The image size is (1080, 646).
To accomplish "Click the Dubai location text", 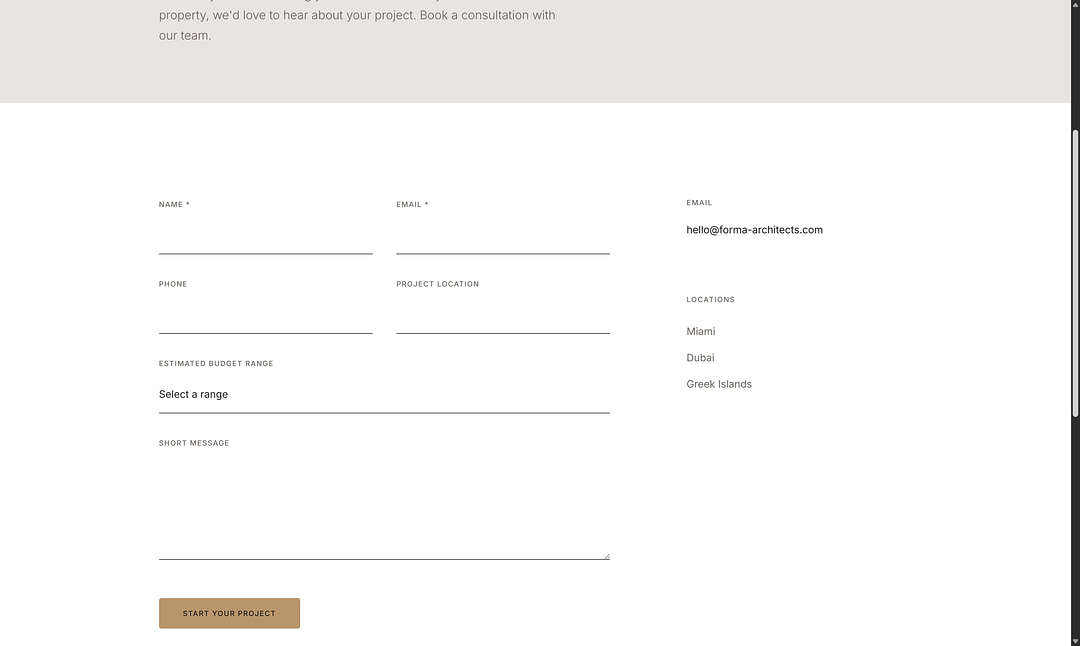I will coord(700,357).
